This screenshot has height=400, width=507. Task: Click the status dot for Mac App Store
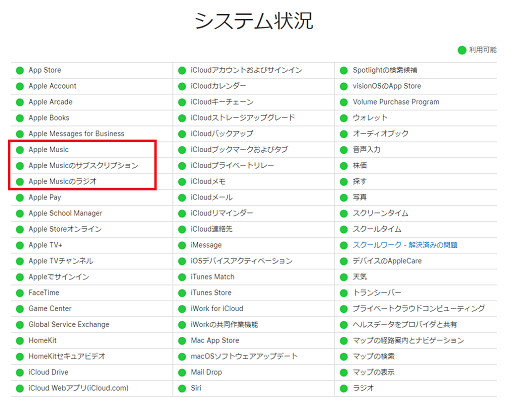coord(182,341)
